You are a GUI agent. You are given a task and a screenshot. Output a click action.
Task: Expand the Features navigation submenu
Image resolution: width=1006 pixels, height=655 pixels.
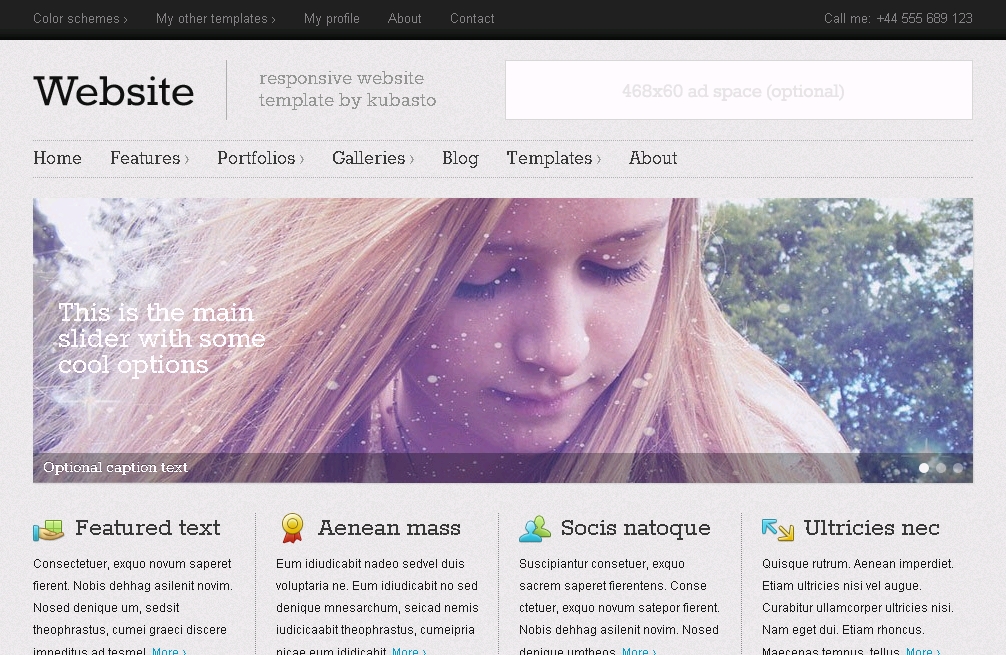pos(149,158)
